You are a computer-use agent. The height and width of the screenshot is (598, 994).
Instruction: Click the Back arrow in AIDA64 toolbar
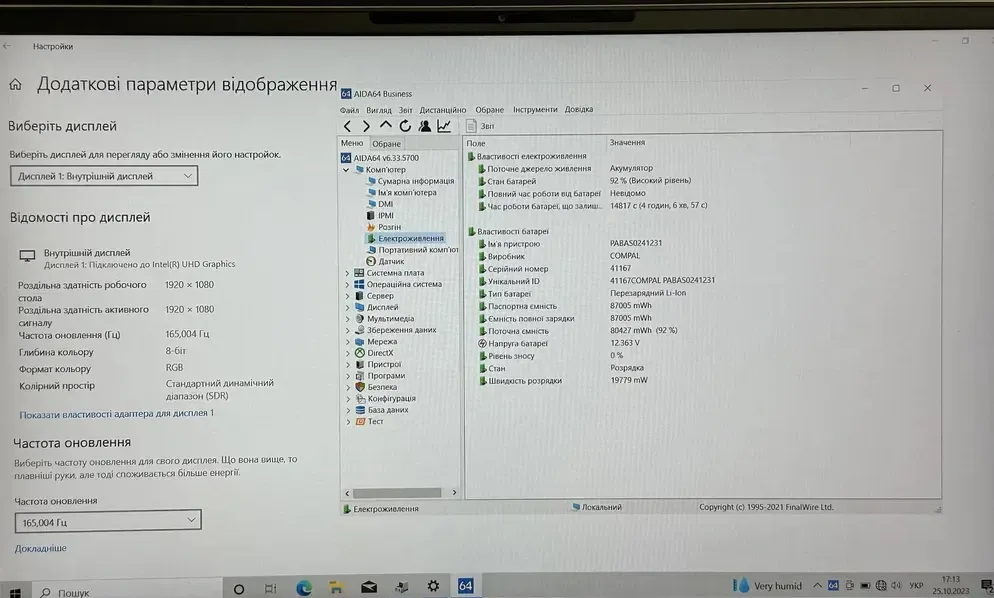point(347,126)
